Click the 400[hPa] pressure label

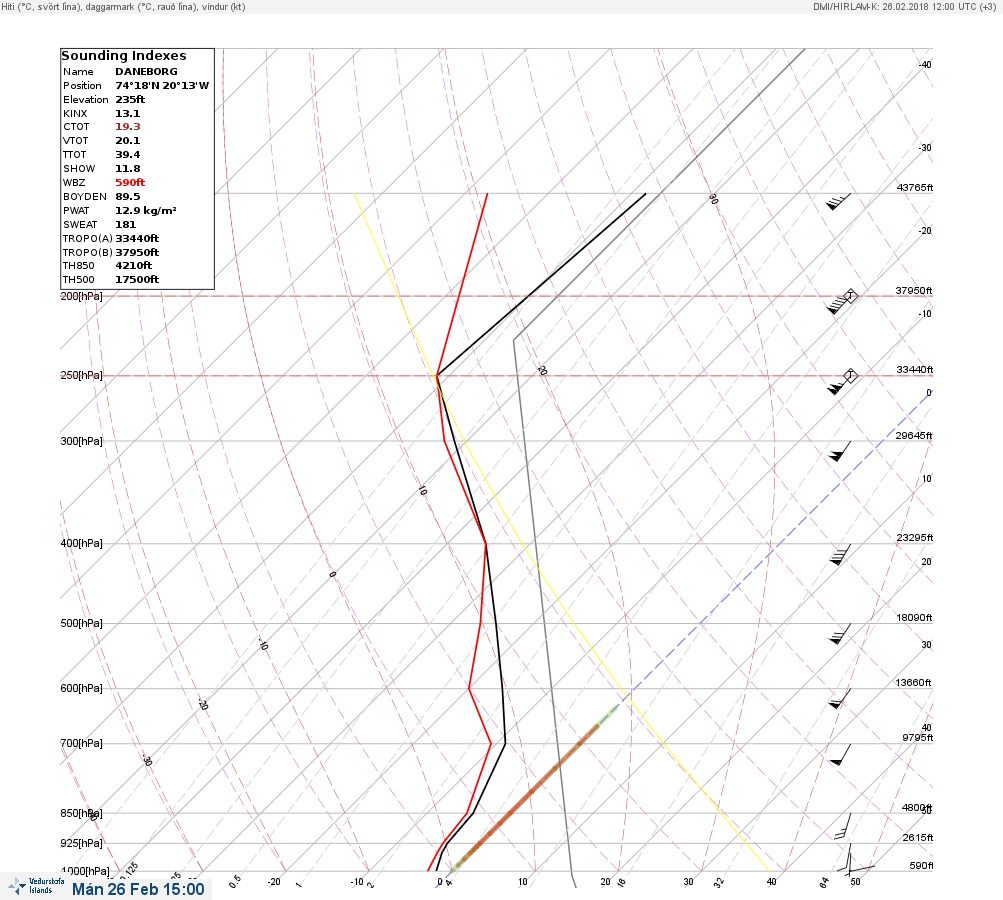(x=81, y=543)
